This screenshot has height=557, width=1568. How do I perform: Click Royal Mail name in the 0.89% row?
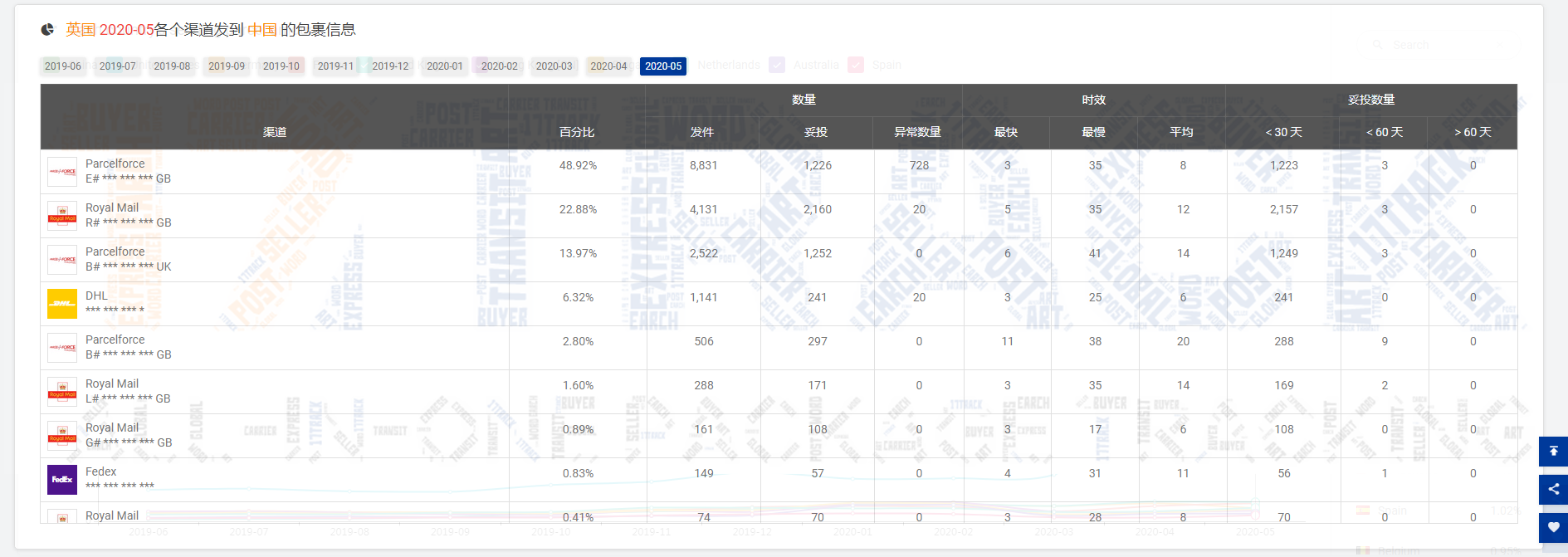pos(112,428)
